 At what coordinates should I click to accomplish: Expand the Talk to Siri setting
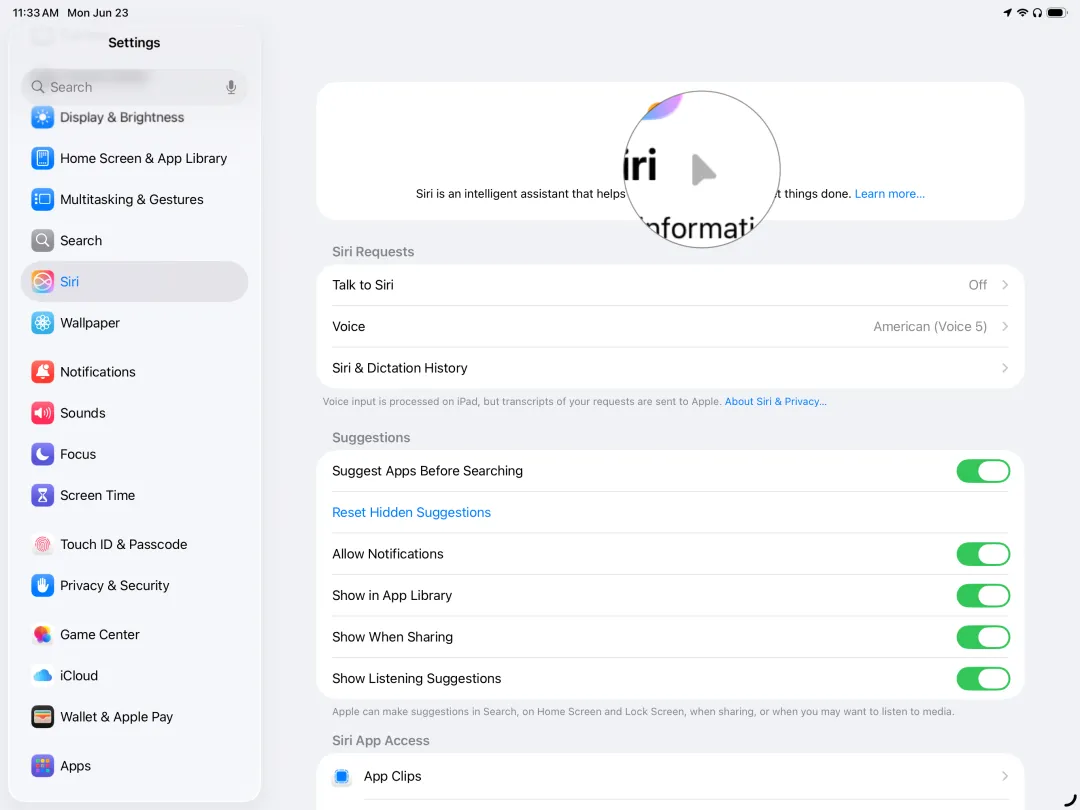pyautogui.click(x=670, y=285)
